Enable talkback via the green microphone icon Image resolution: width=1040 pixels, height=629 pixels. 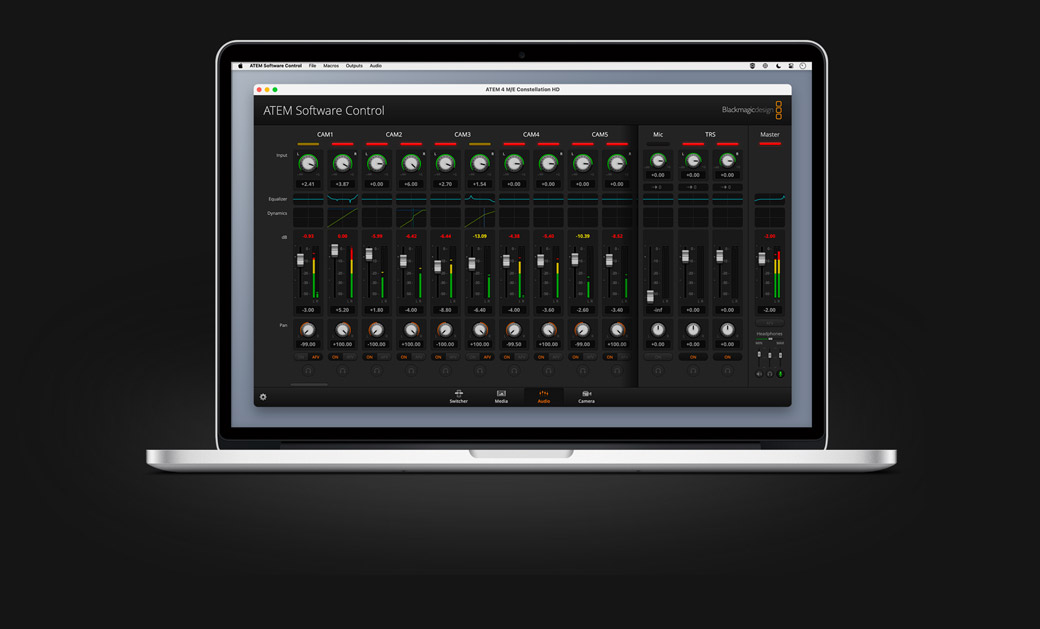click(781, 373)
